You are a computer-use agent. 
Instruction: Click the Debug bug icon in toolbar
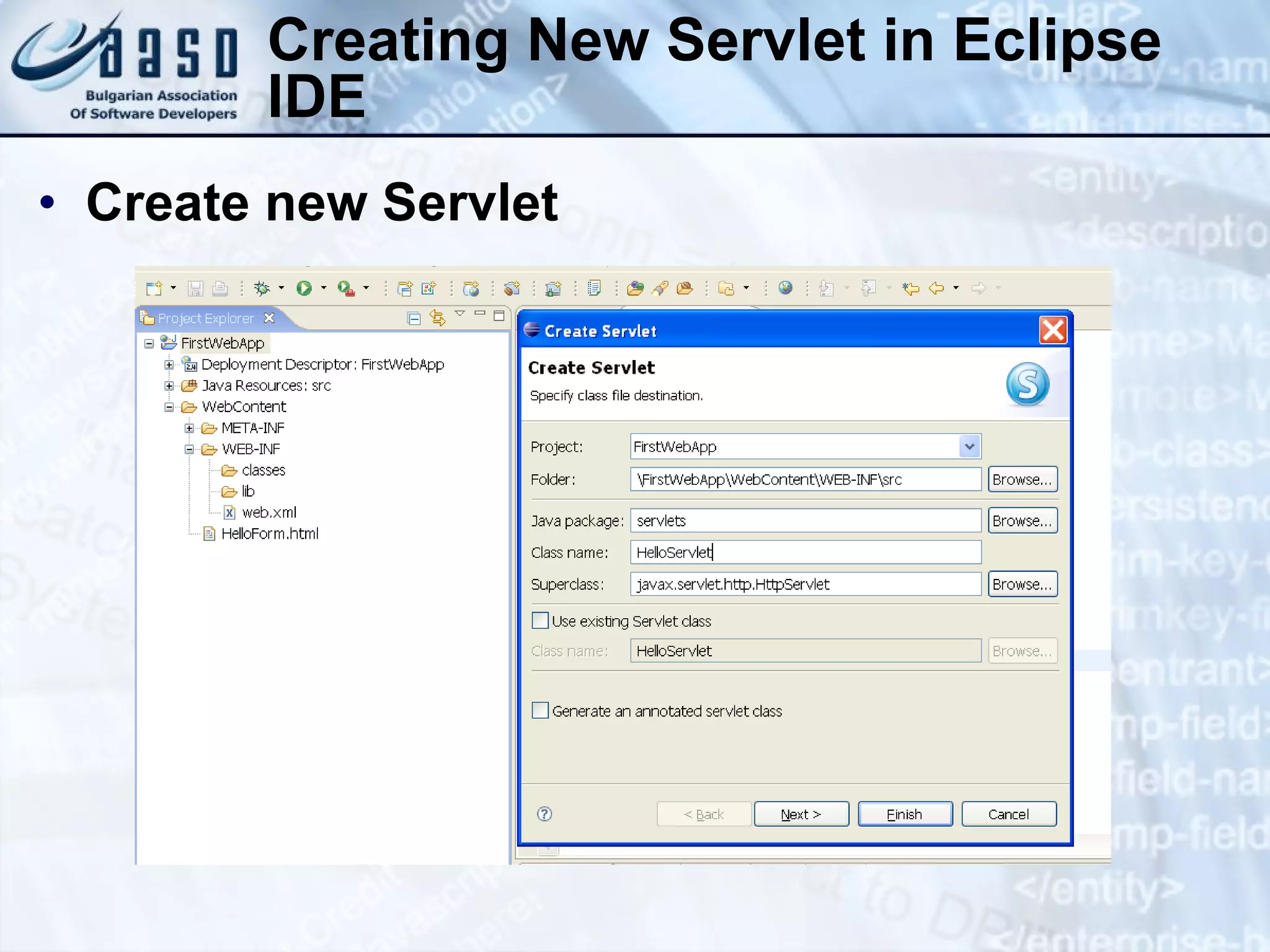262,288
